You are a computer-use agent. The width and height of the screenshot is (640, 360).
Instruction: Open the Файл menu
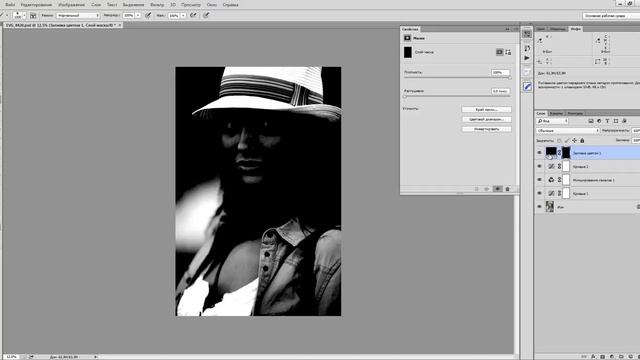(x=10, y=4)
